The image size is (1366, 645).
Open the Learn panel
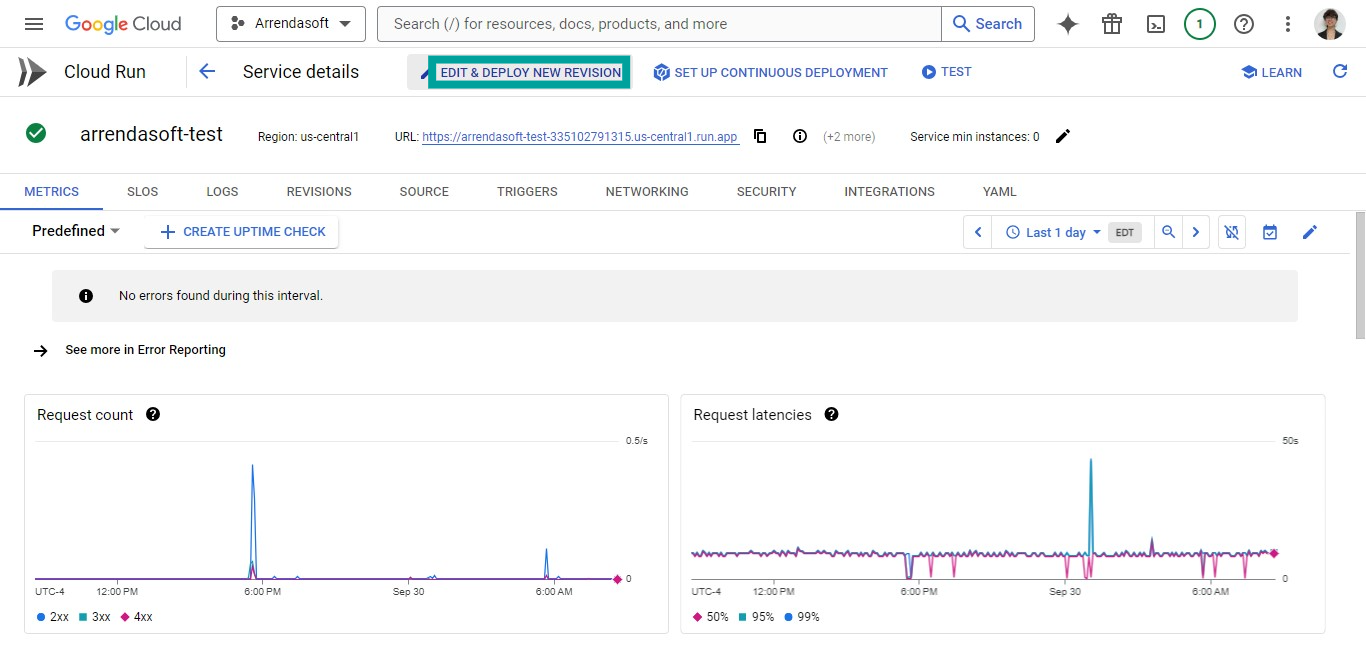coord(1271,72)
